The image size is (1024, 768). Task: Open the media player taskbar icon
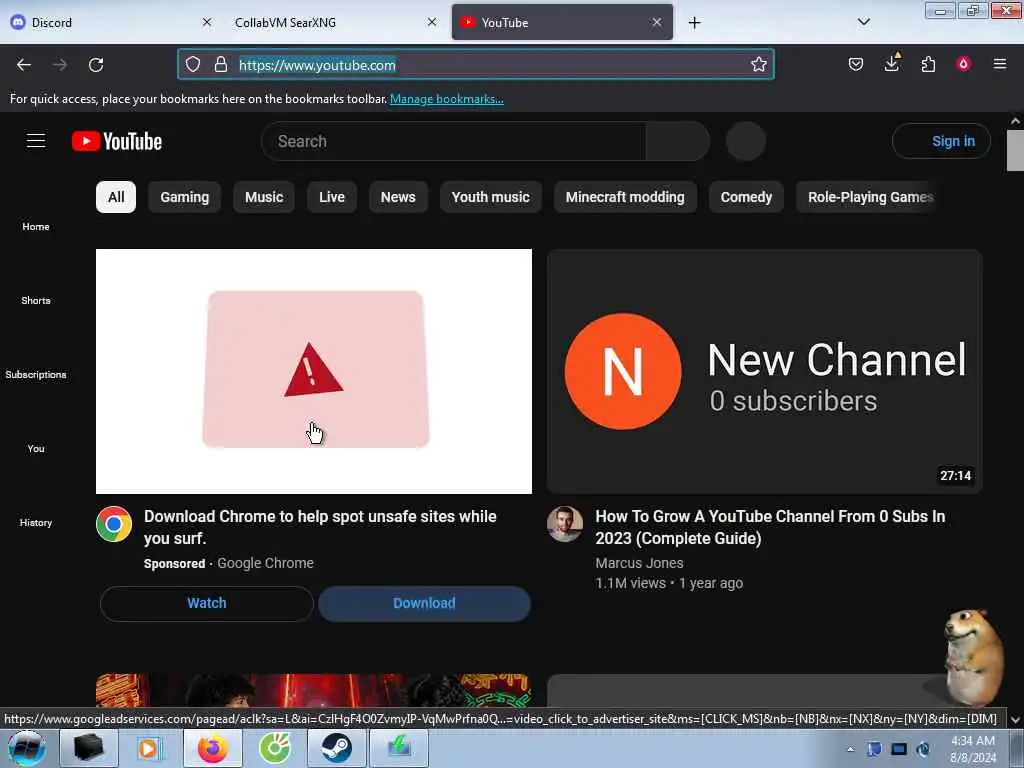click(149, 748)
